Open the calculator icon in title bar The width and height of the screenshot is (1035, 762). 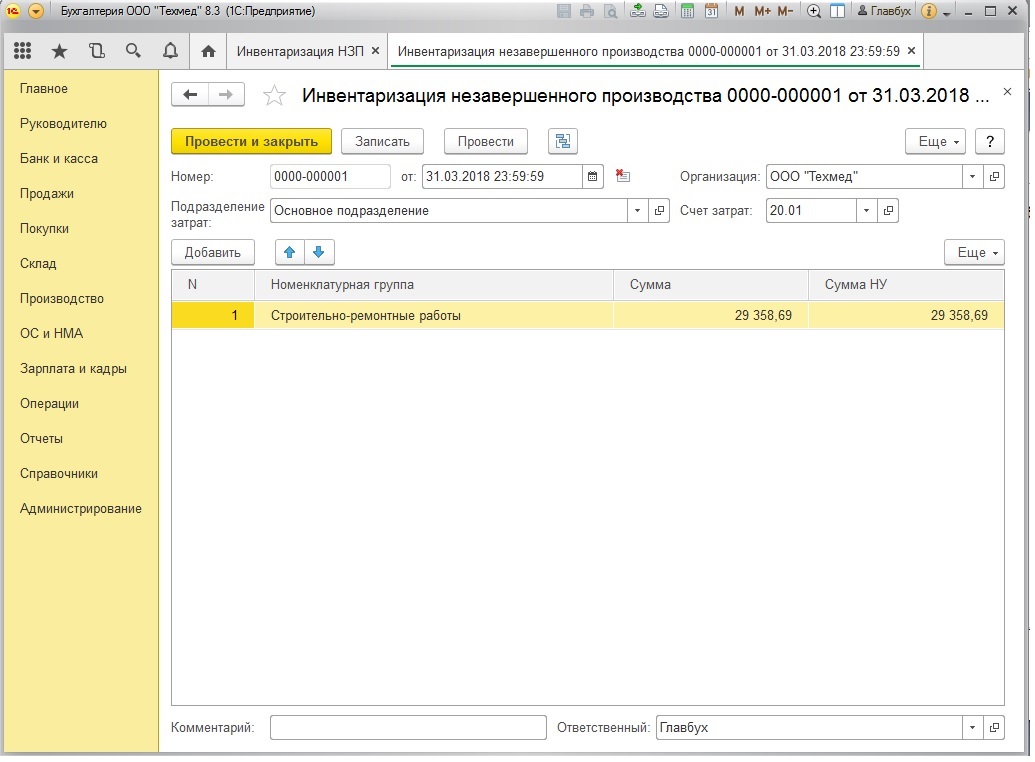point(687,11)
